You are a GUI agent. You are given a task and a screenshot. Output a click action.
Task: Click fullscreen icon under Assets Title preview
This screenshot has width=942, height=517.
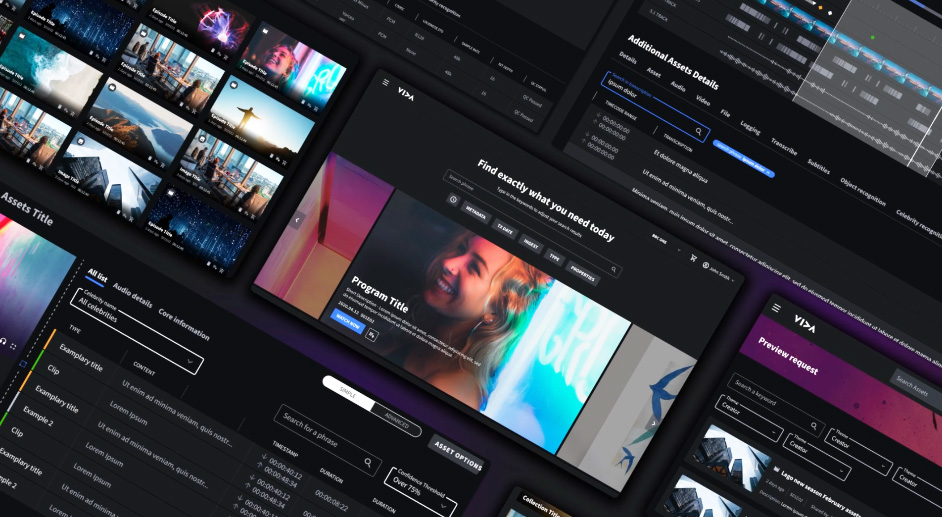coord(13,347)
